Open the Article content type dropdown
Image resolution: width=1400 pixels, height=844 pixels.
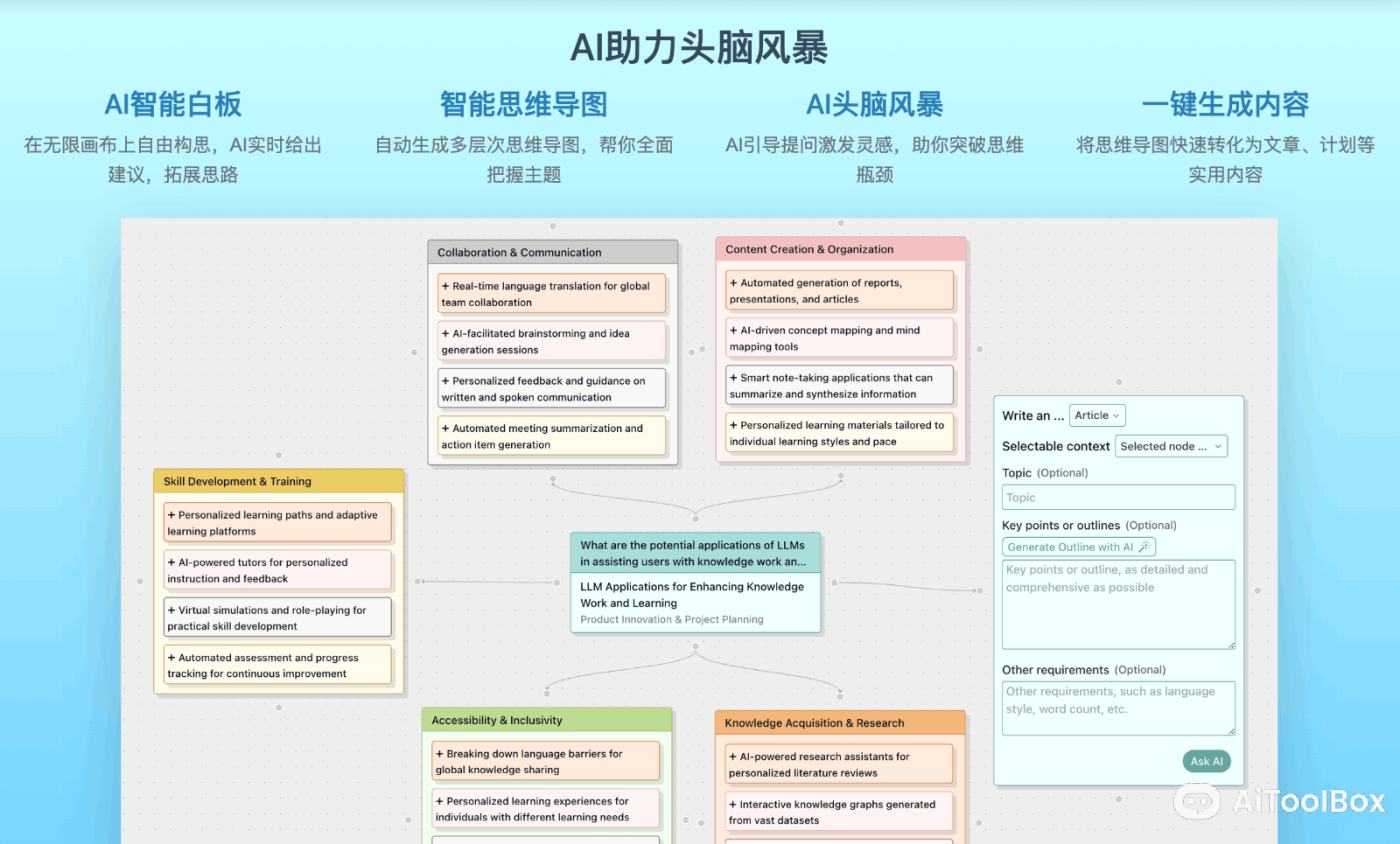pyautogui.click(x=1097, y=415)
